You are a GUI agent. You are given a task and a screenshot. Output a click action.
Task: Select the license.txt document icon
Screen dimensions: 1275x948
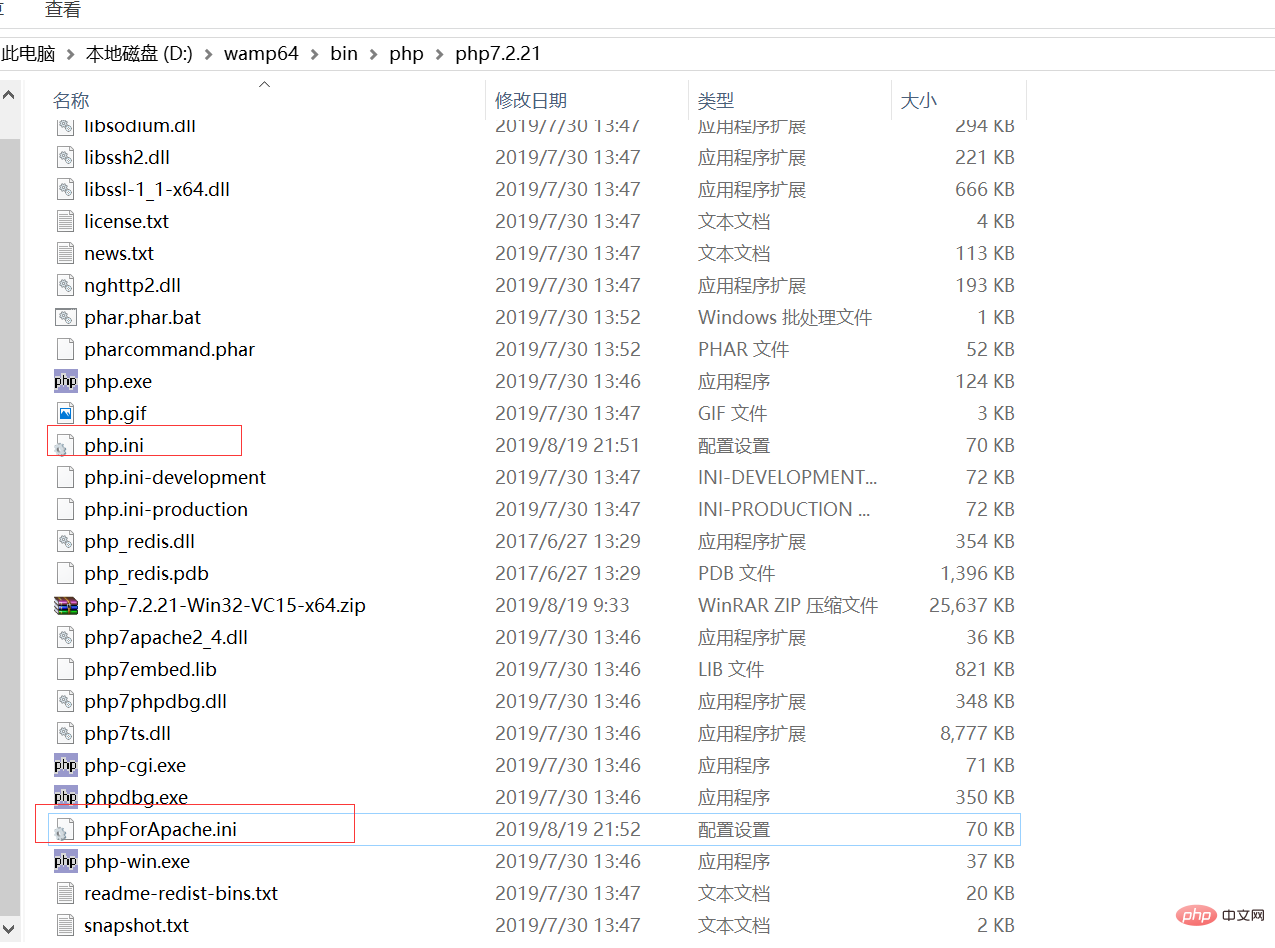66,221
